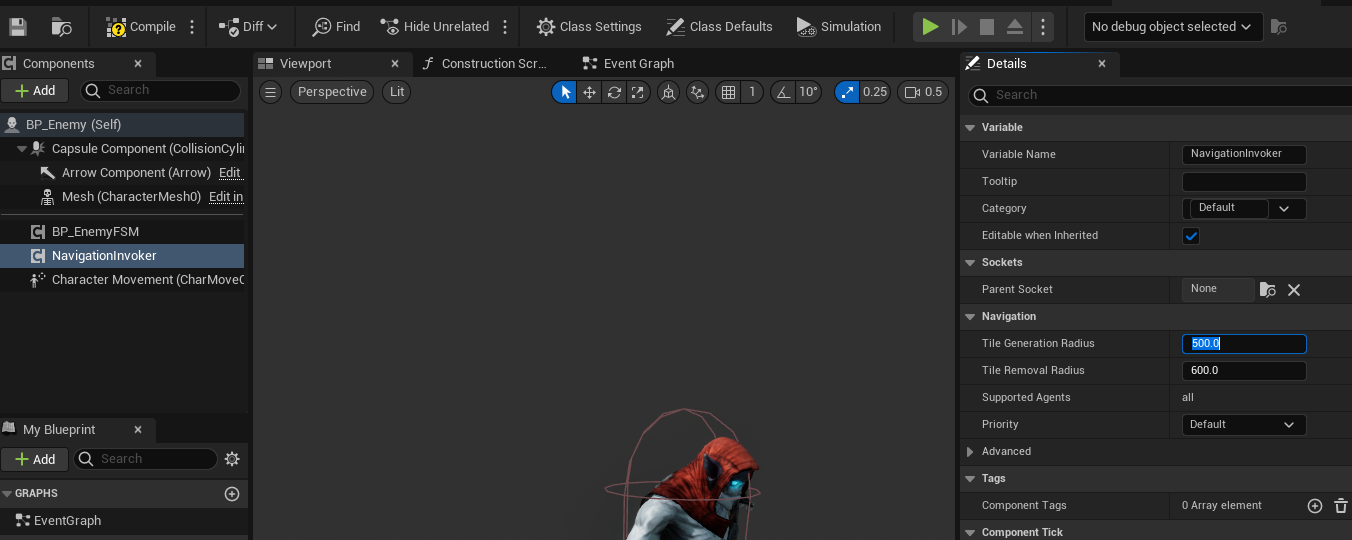The width and height of the screenshot is (1352, 540).
Task: Toggle surface snapping icon in viewport
Action: pyautogui.click(x=698, y=92)
